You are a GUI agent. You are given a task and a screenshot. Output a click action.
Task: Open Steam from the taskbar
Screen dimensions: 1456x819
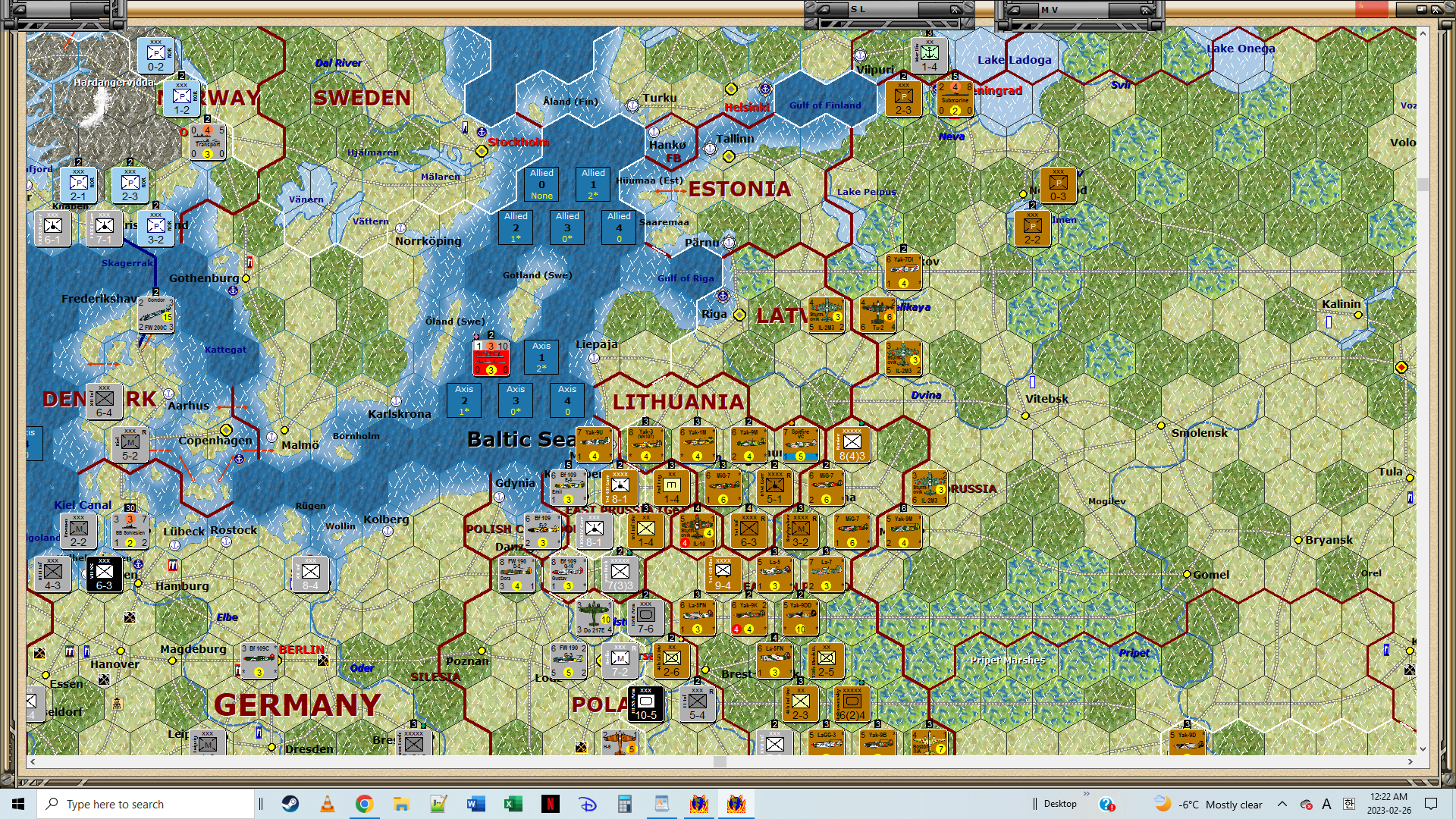click(290, 804)
